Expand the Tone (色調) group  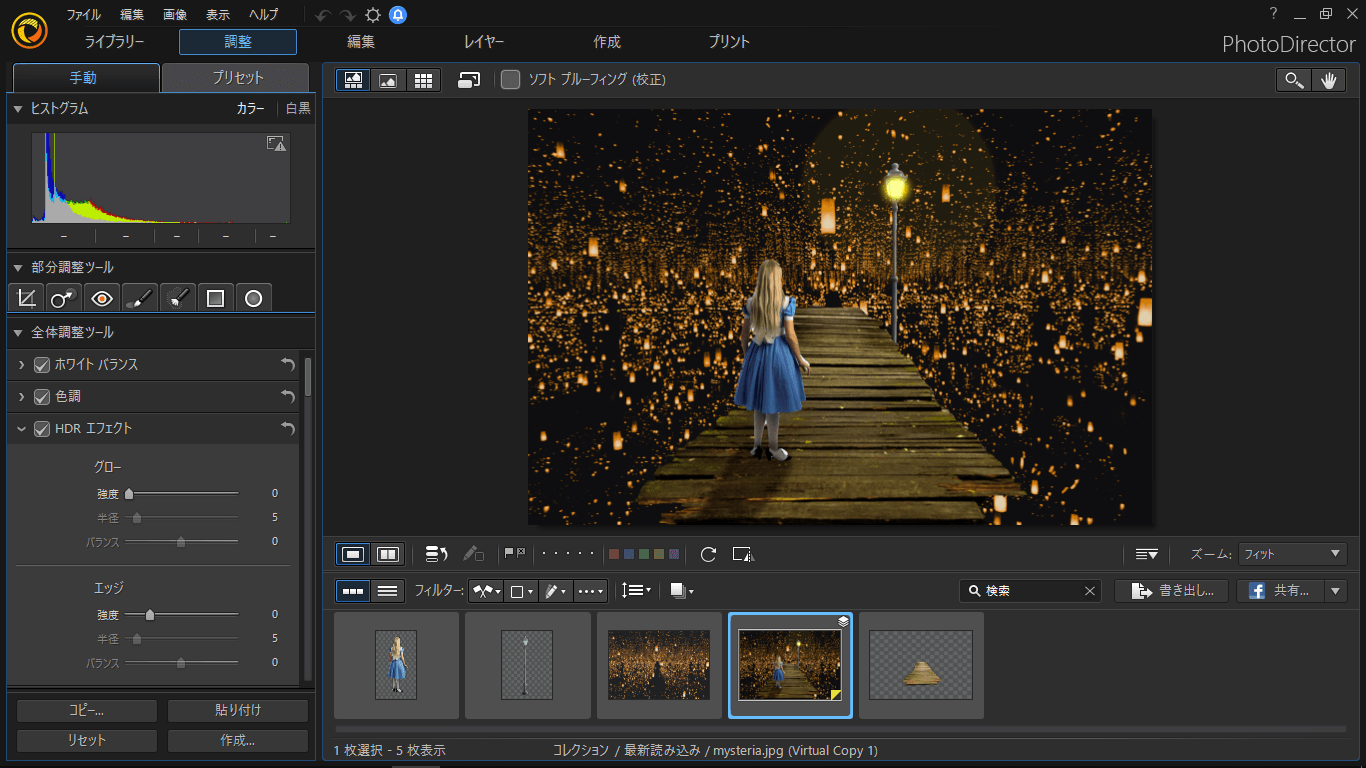pos(21,397)
